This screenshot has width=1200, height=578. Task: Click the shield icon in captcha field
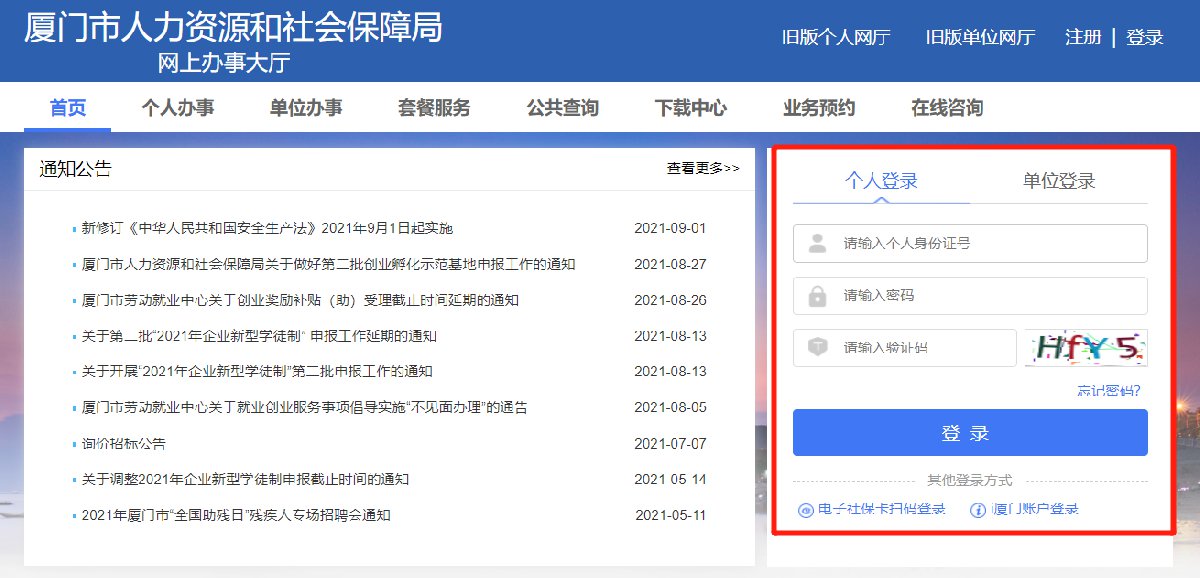click(x=817, y=348)
